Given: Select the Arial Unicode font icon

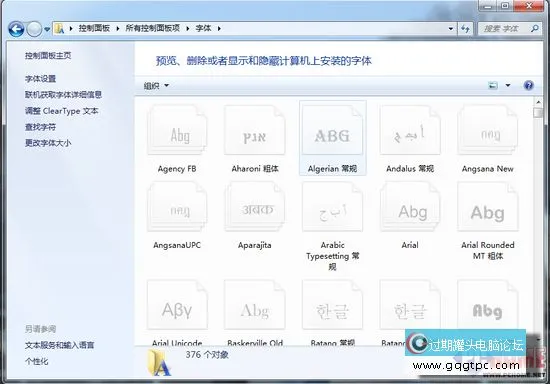Looking at the screenshot, I should coord(177,305).
